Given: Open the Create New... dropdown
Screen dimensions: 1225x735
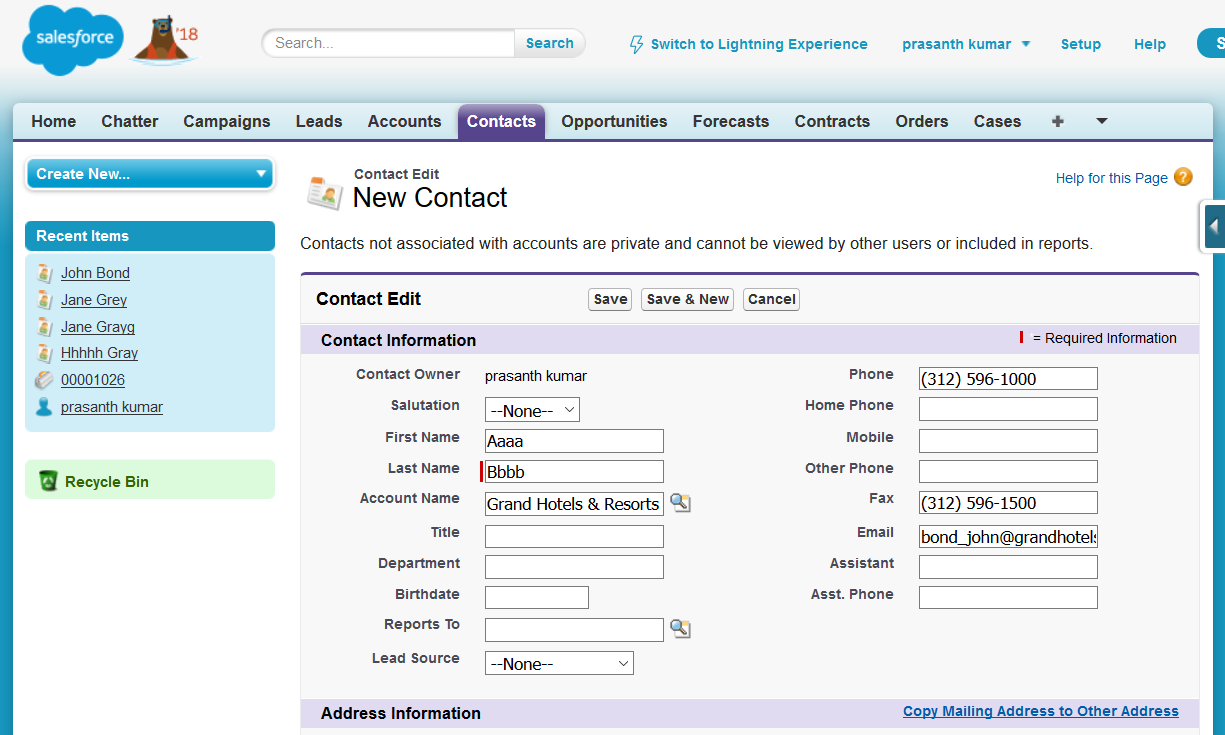Looking at the screenshot, I should (150, 174).
